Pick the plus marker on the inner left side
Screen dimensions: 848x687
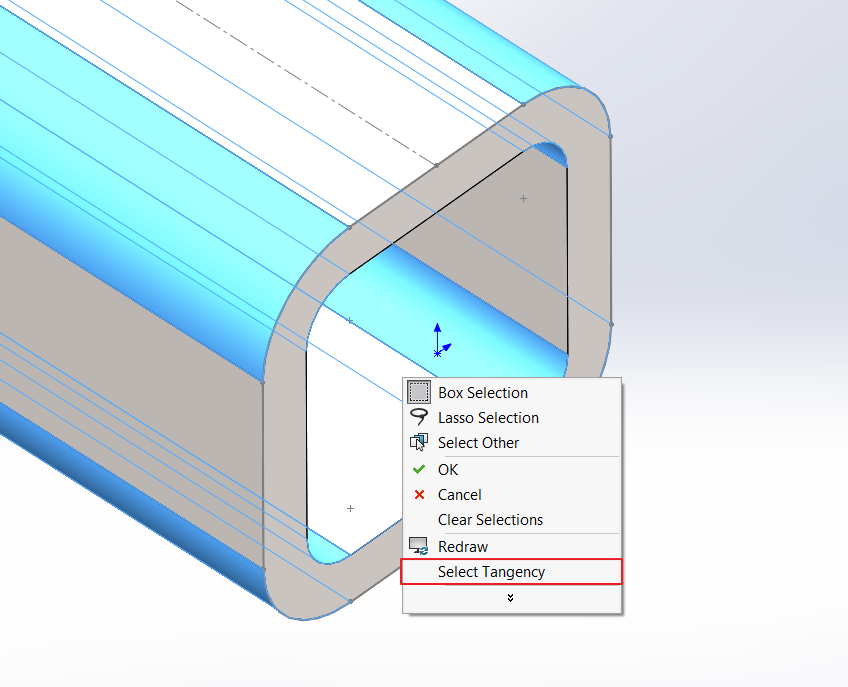[349, 321]
